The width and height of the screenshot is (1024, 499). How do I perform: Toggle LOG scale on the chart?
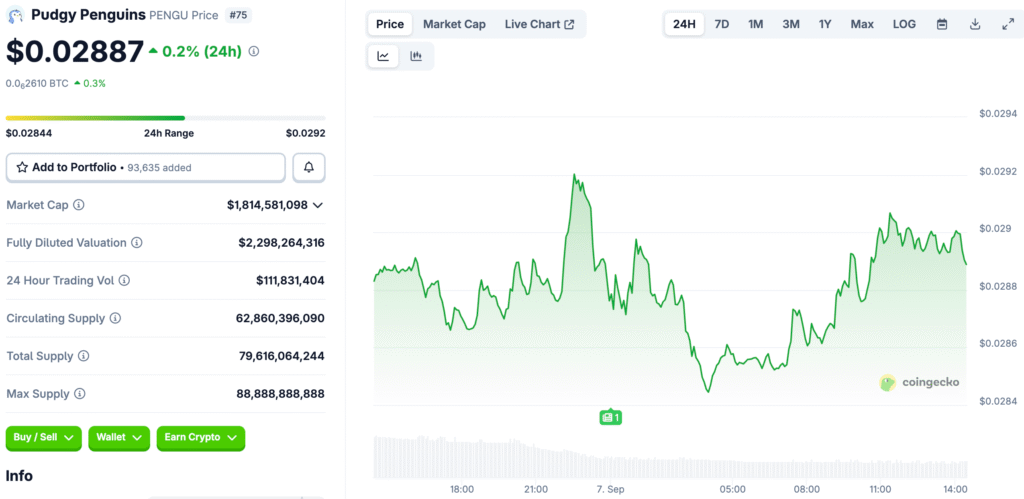click(904, 24)
